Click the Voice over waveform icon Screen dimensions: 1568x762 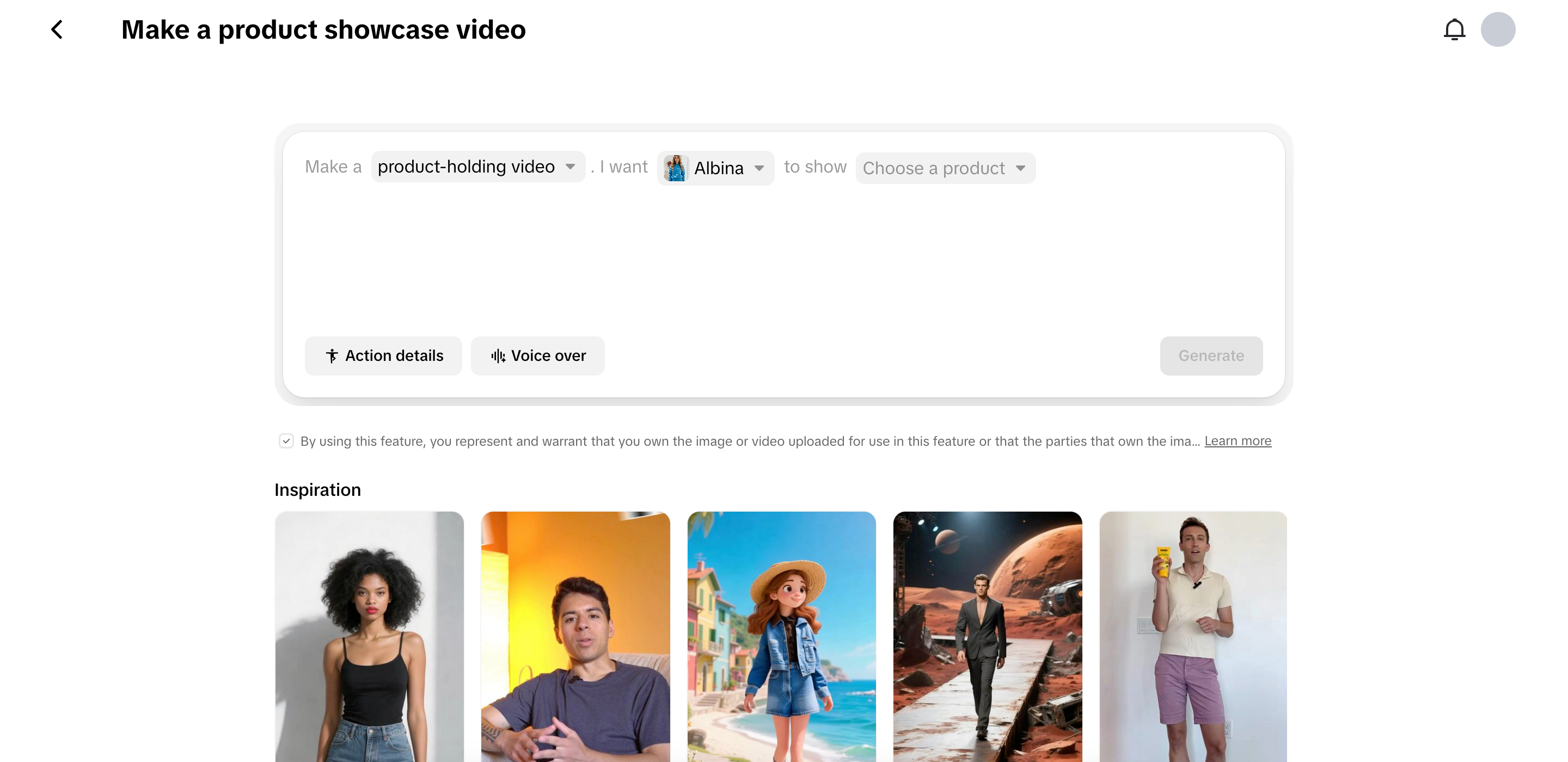tap(498, 356)
